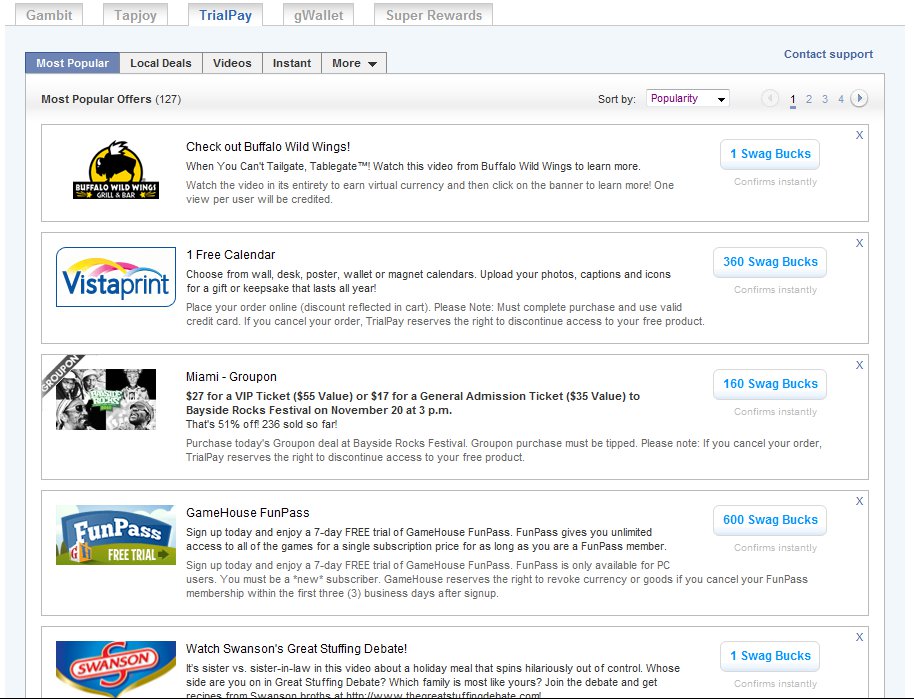This screenshot has width=914, height=699.
Task: Open the '1 Free Calendar' offer title
Action: tap(230, 255)
